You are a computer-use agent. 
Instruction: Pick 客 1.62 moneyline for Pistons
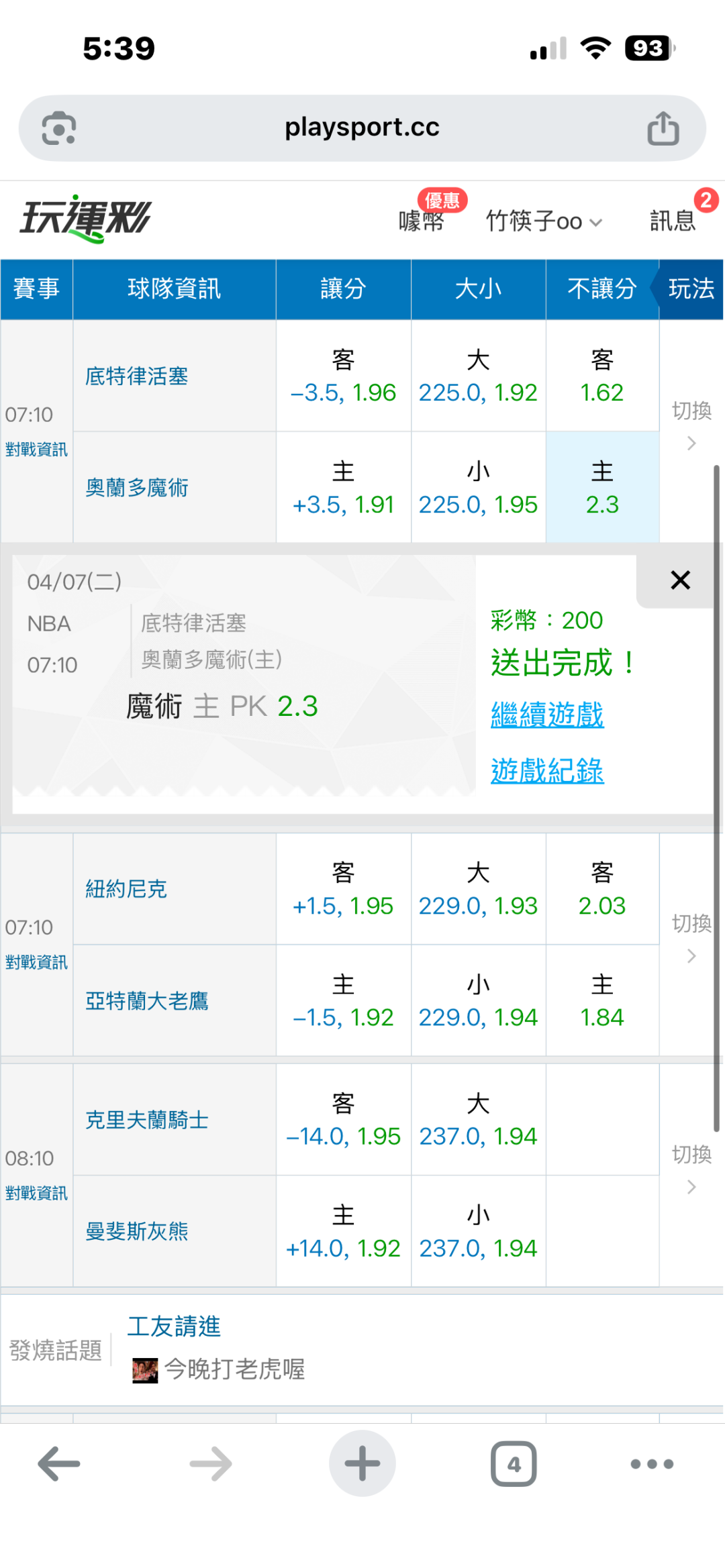602,376
